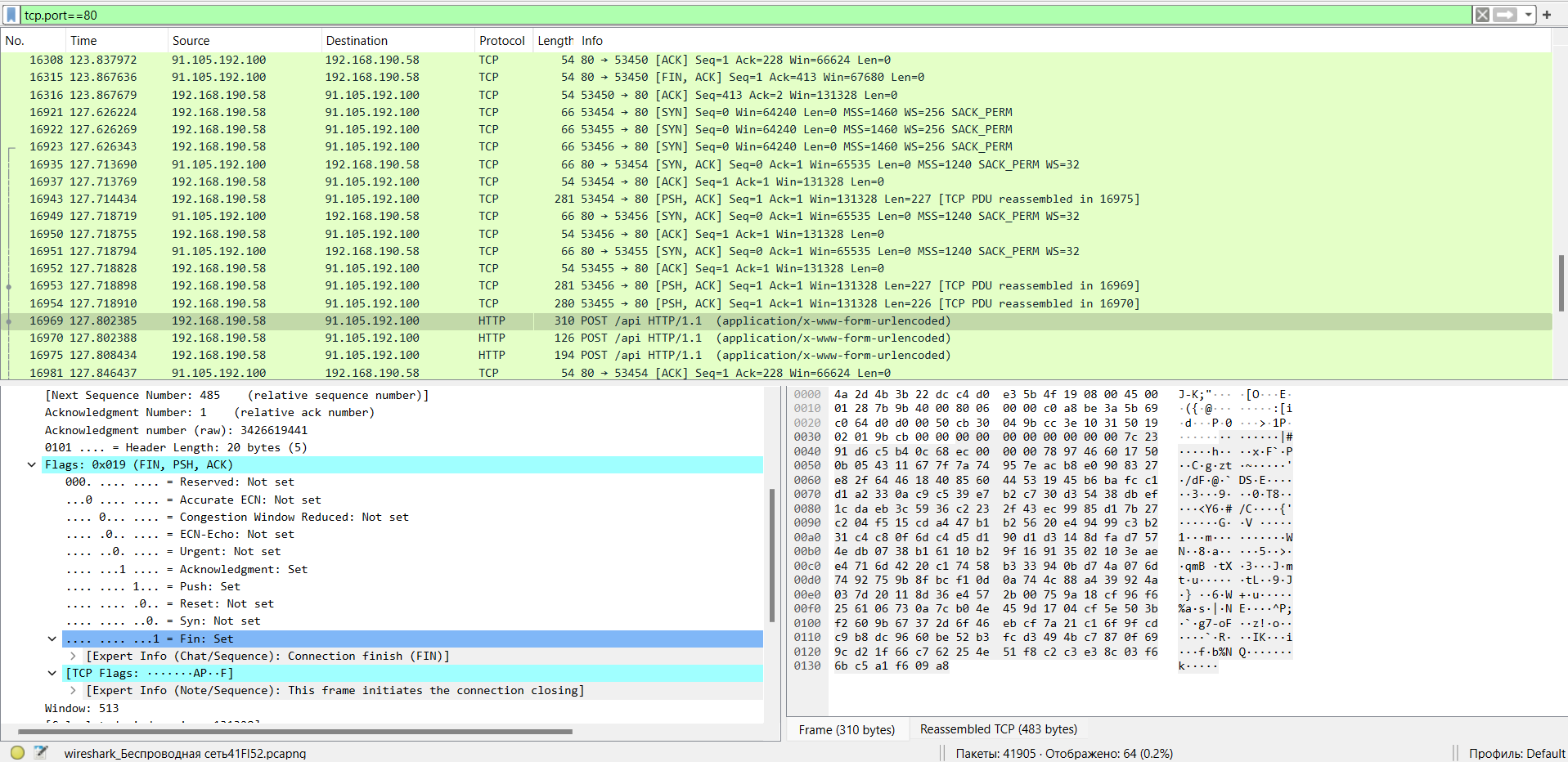Collapse the Flags: 0x019 tree node

32,465
